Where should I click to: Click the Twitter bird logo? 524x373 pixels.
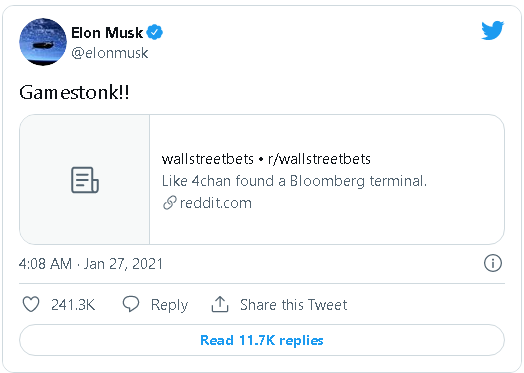coord(492,30)
